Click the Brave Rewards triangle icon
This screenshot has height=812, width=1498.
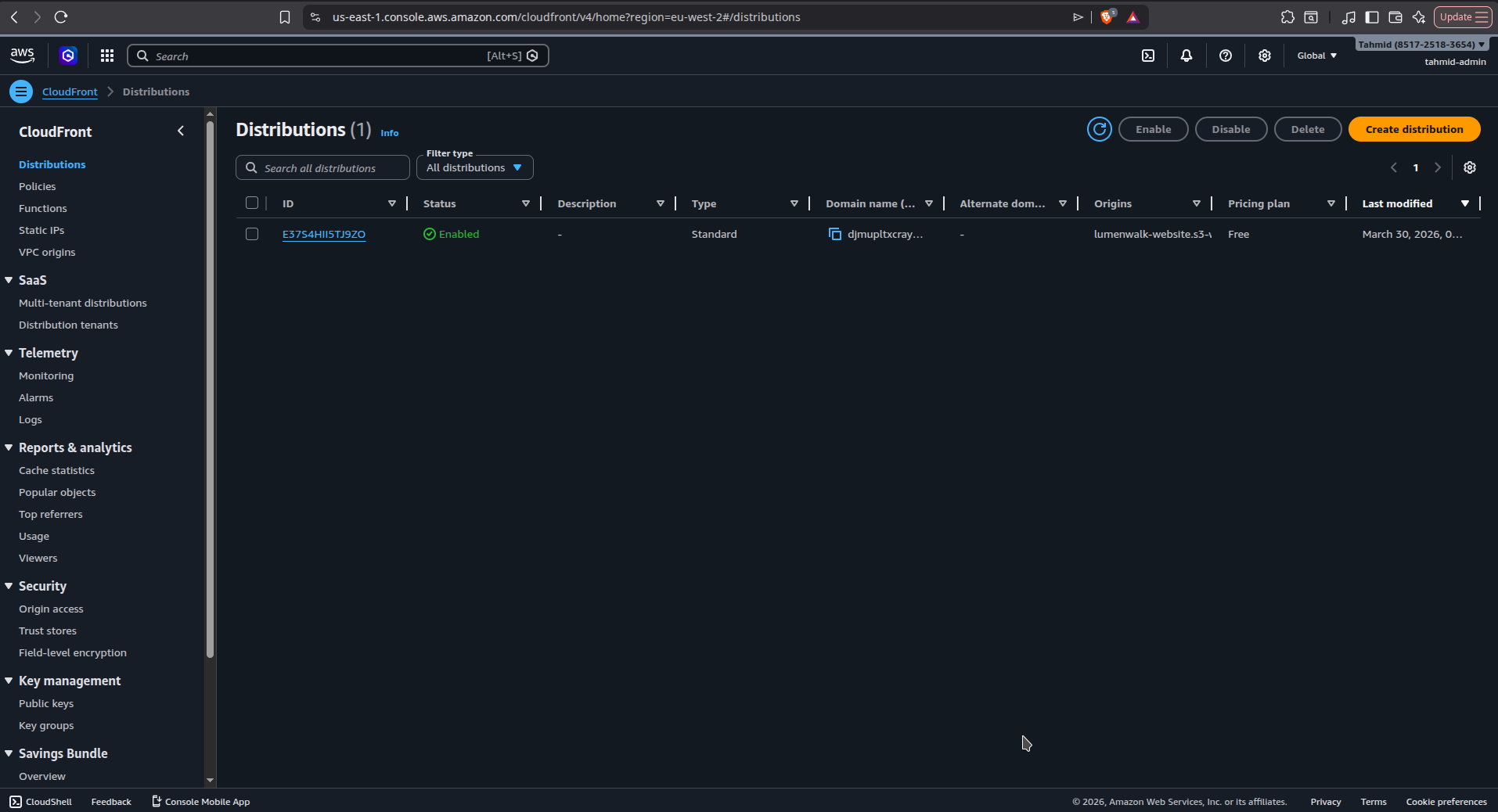[1133, 17]
